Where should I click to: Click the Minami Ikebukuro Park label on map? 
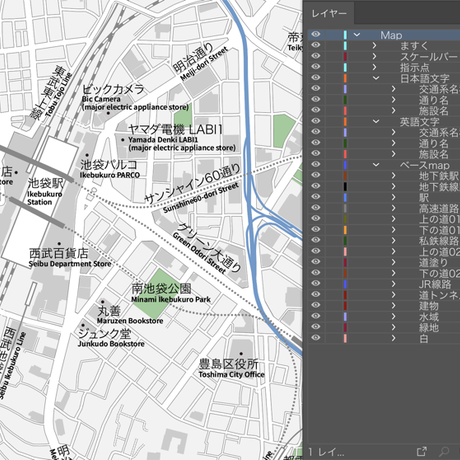tap(171, 299)
